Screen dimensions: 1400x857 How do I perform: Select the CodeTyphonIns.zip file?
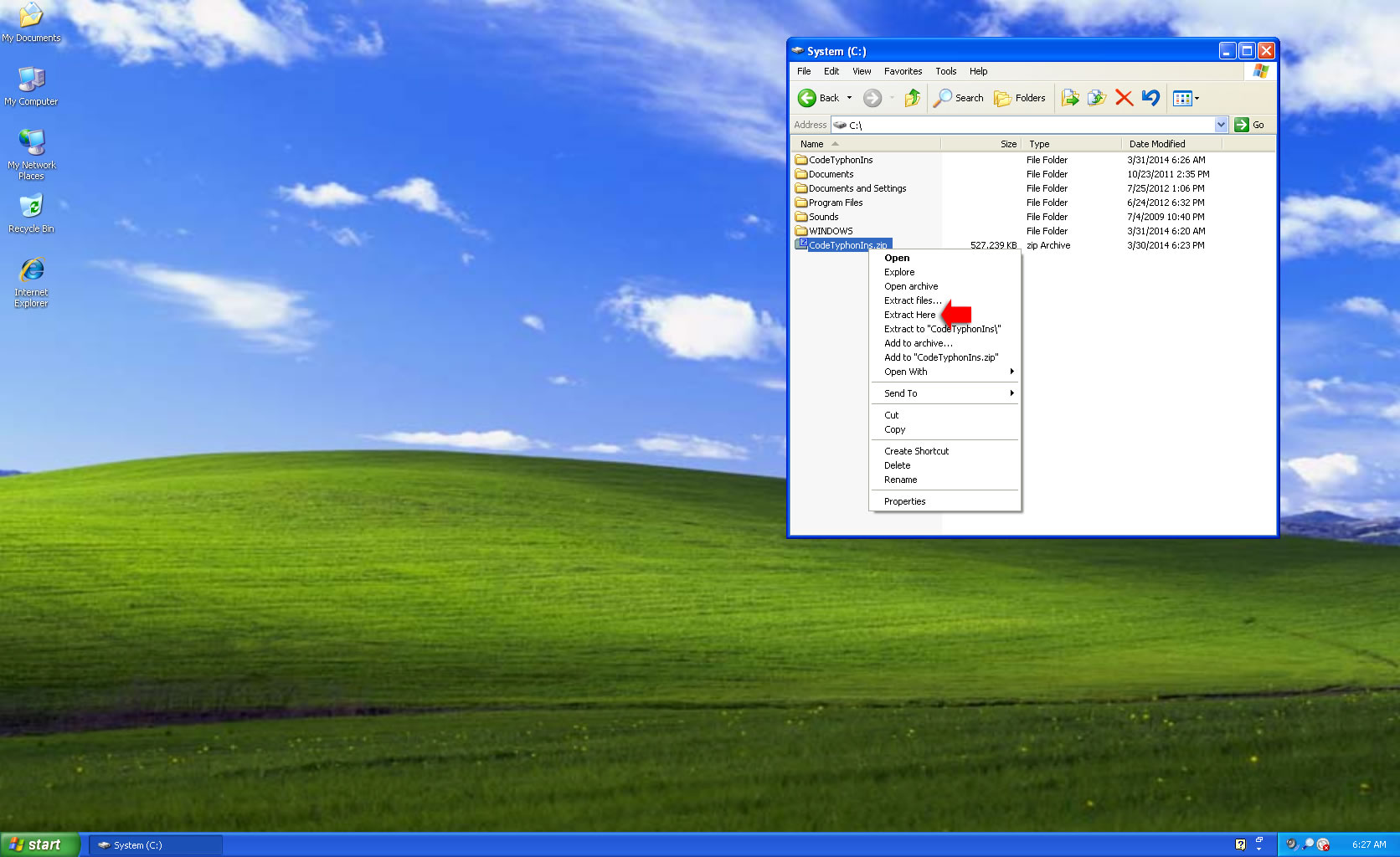point(843,245)
